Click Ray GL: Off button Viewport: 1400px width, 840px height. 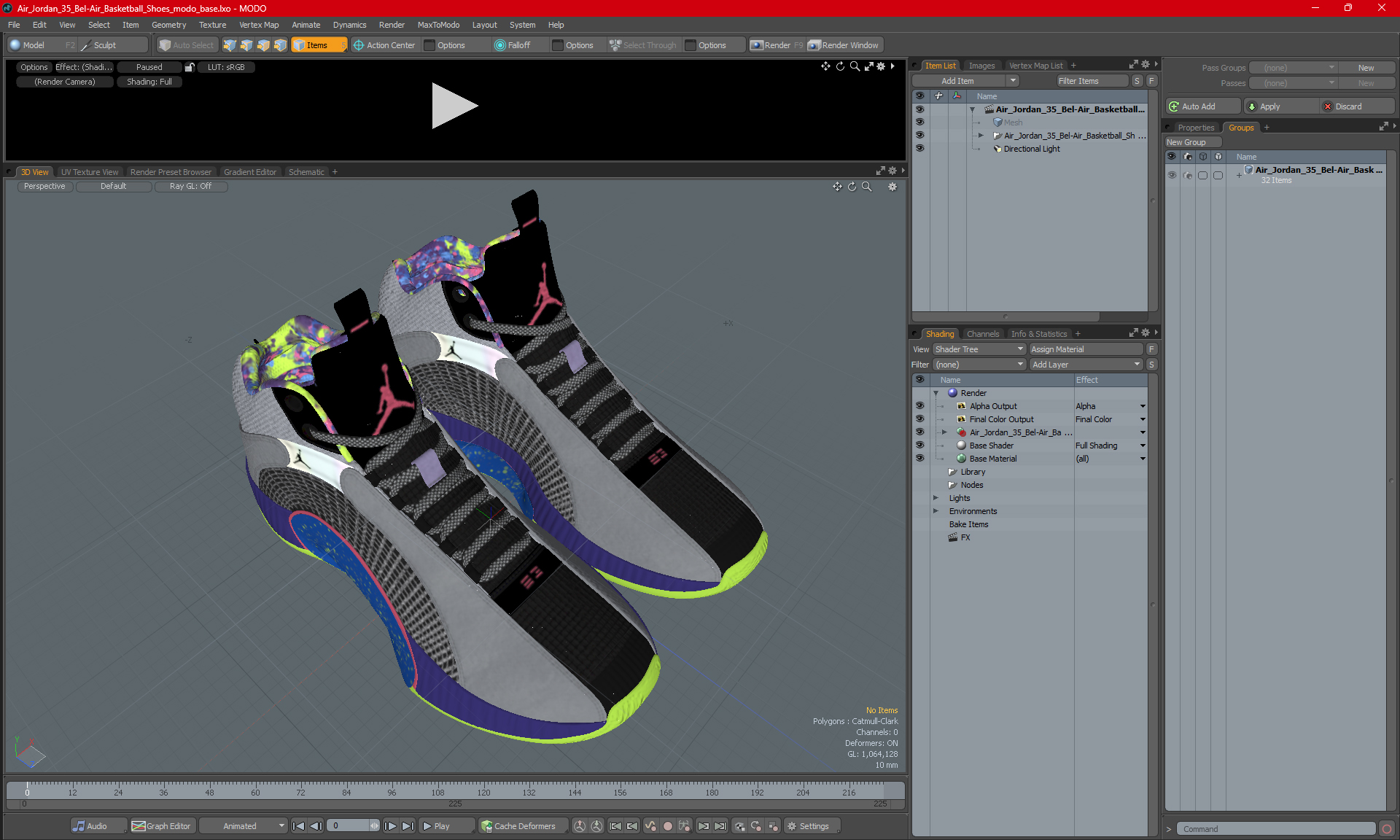pos(190,187)
